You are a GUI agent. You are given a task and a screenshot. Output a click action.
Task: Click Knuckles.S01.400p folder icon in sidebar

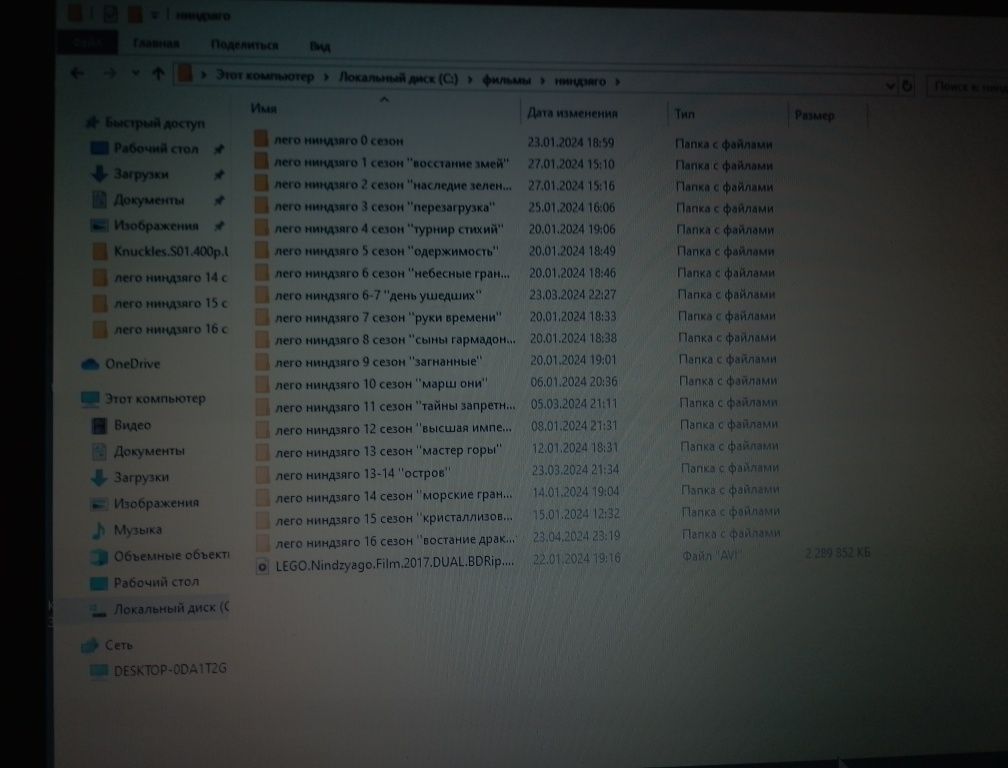[99, 251]
